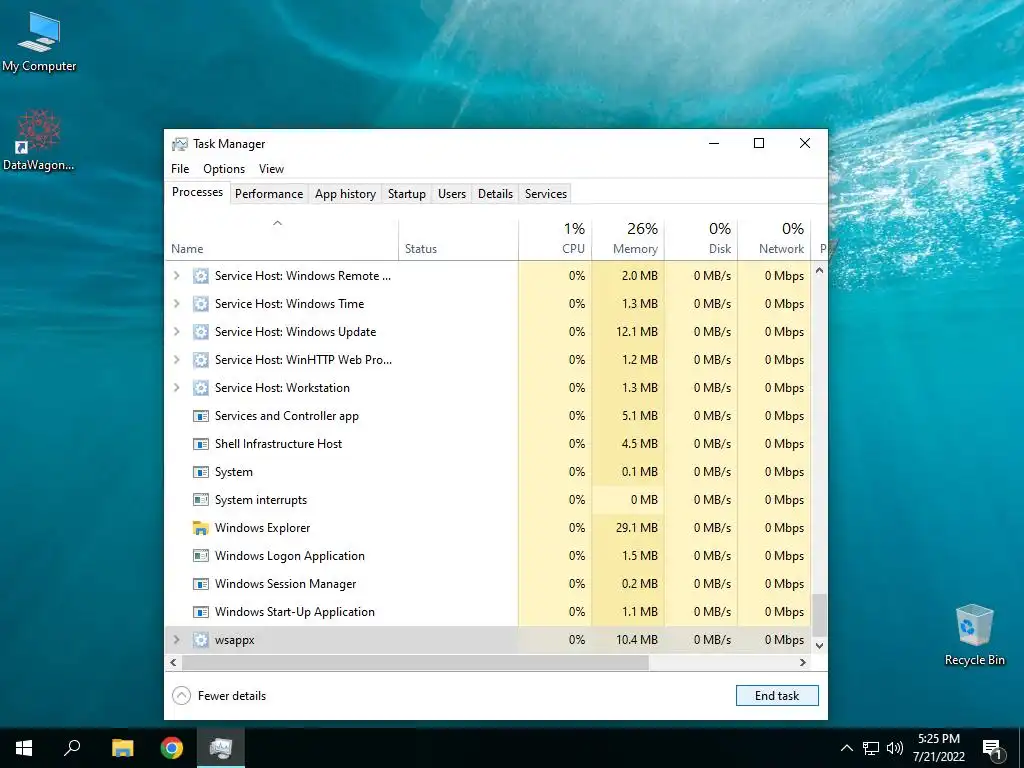The height and width of the screenshot is (768, 1024).
Task: Switch to the Performance tab
Action: (x=269, y=194)
